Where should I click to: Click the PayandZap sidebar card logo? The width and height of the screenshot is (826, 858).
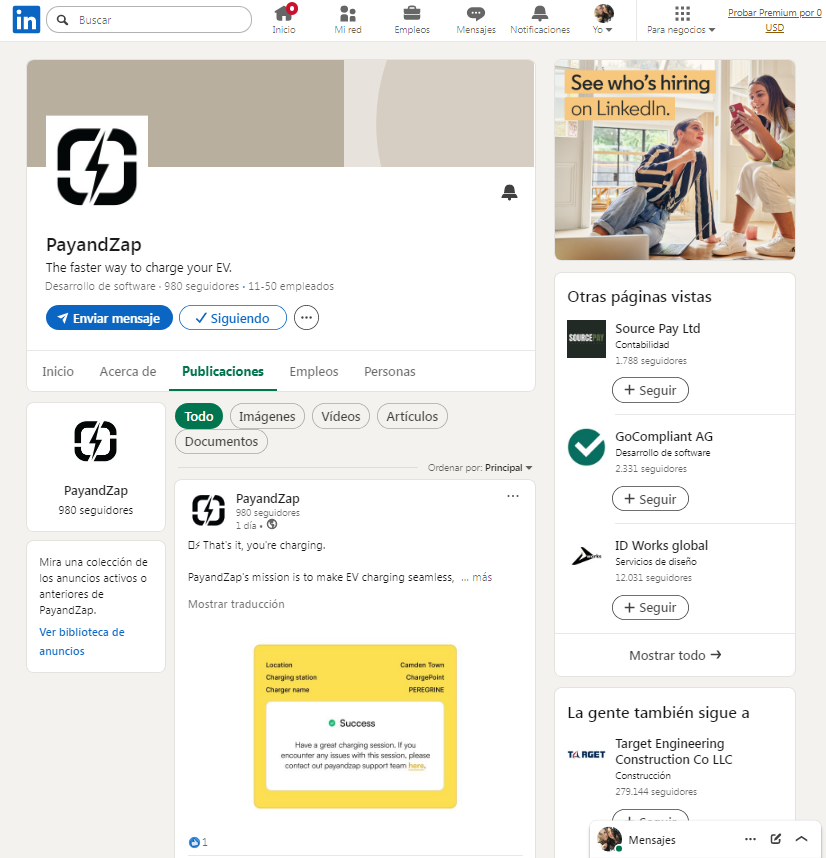coord(96,441)
